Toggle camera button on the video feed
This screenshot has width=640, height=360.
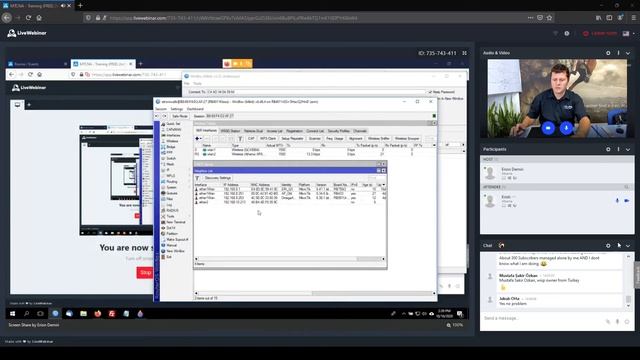point(548,128)
